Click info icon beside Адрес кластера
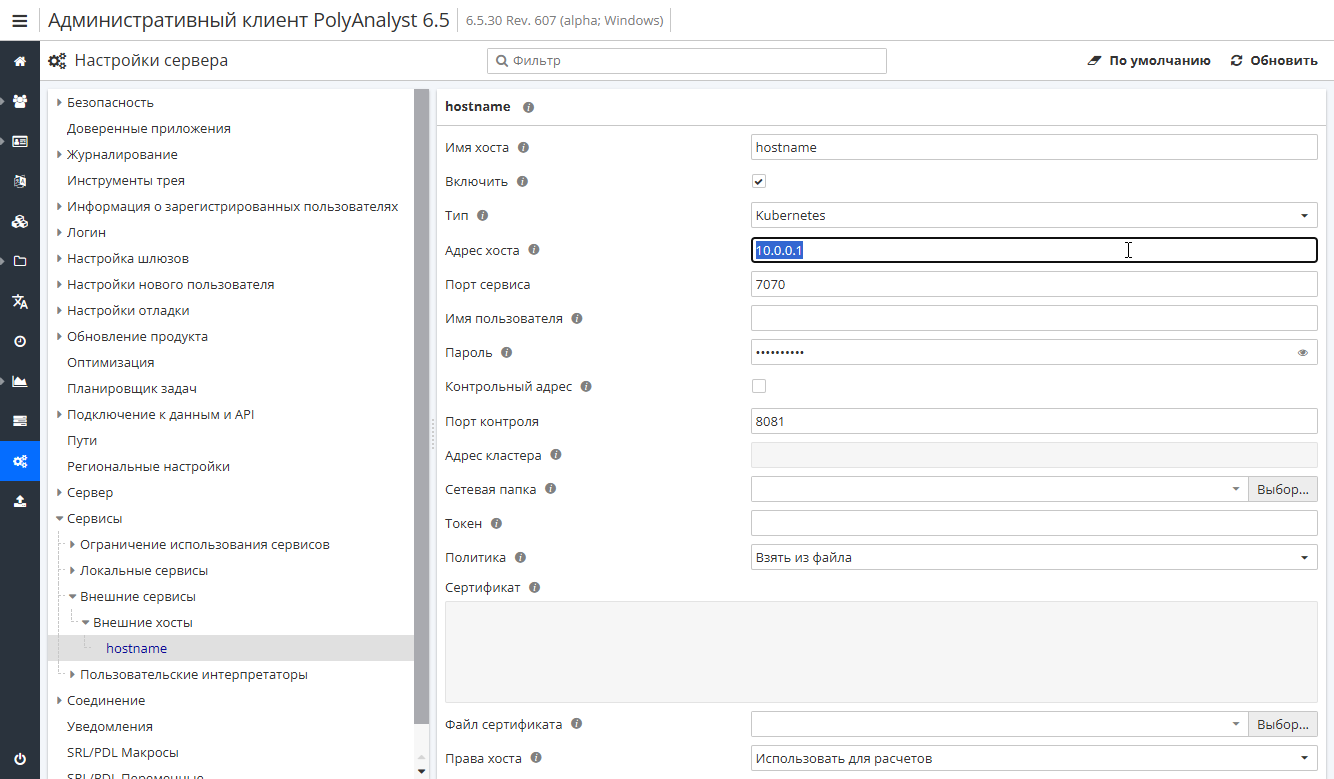 (556, 455)
